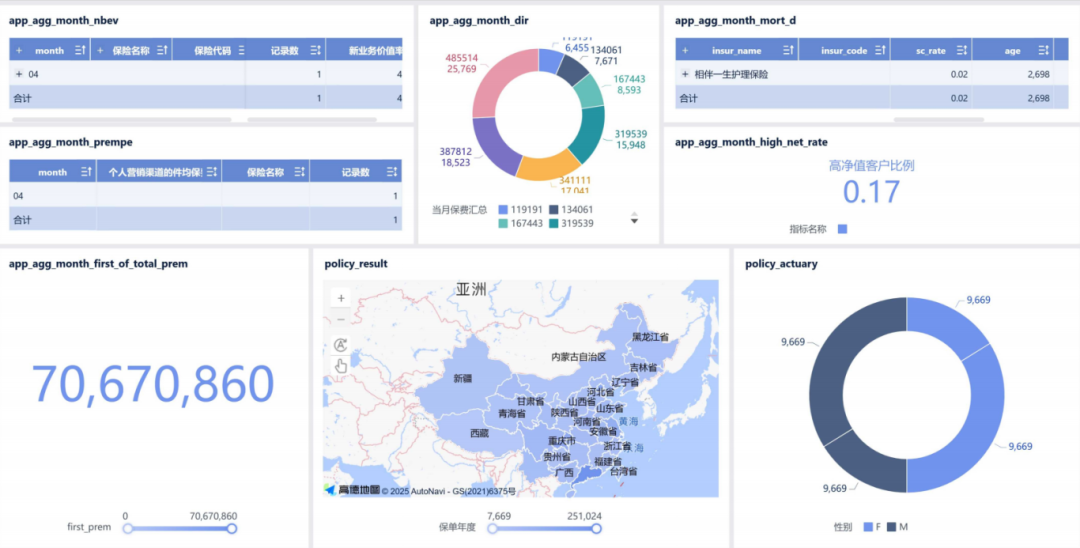Expand all rows via plus in insur_name header
Viewport: 1080px width, 548px height.
tap(685, 50)
